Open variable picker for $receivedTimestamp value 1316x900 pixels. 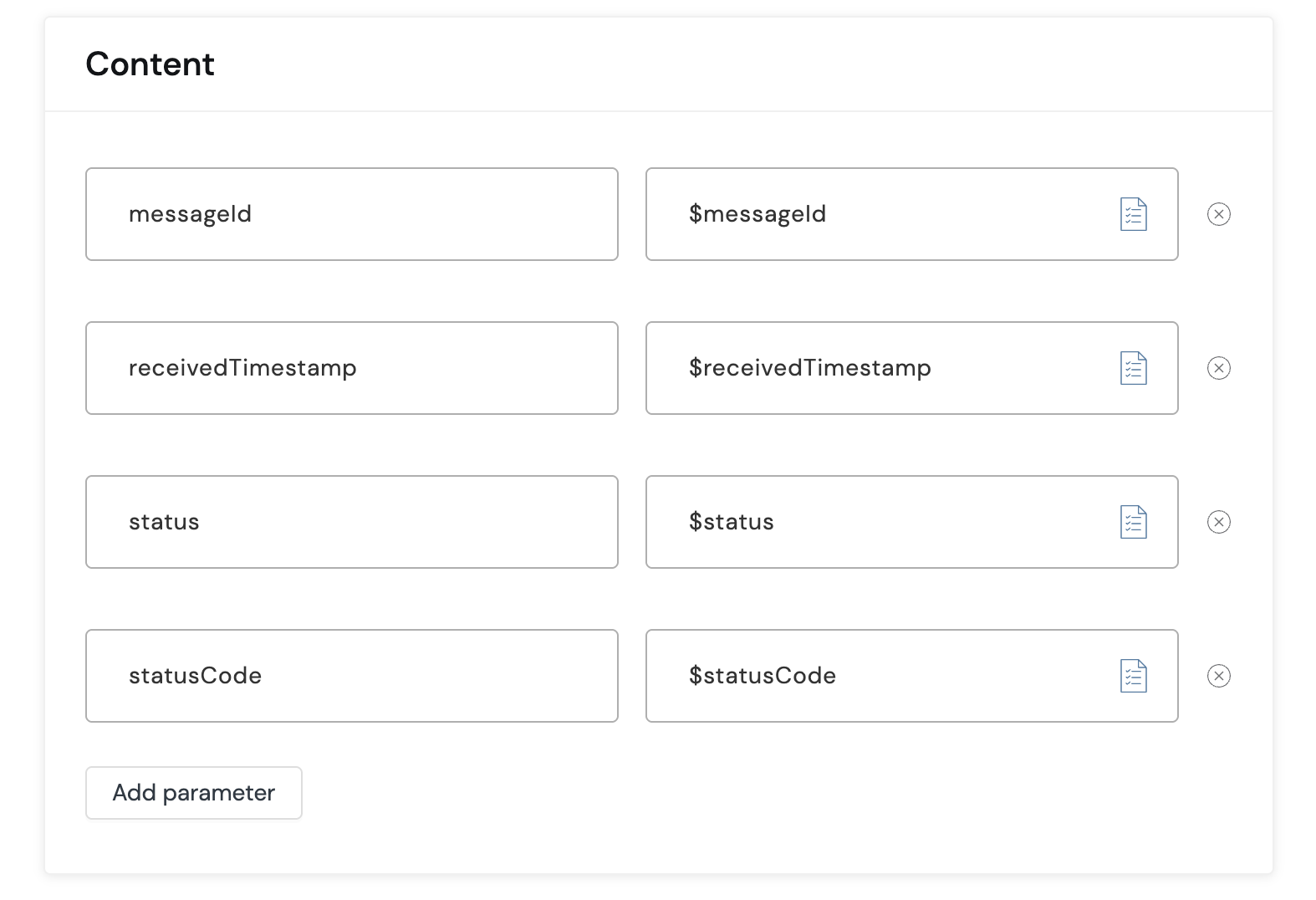[1133, 368]
